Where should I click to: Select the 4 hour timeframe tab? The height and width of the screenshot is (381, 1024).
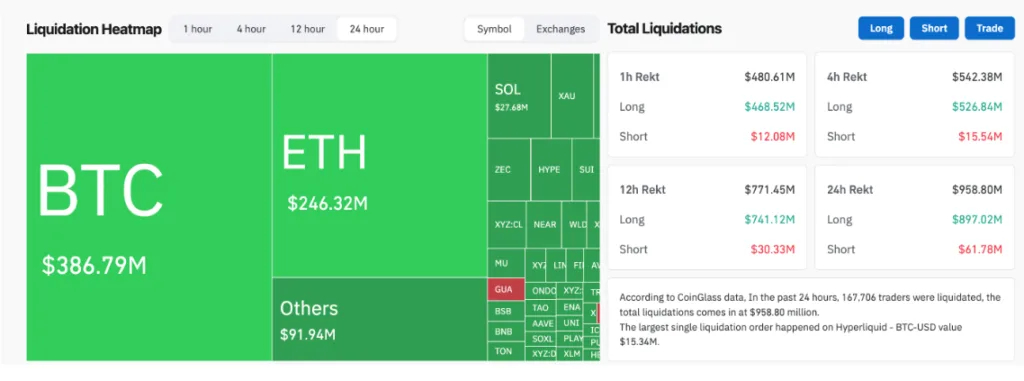251,29
